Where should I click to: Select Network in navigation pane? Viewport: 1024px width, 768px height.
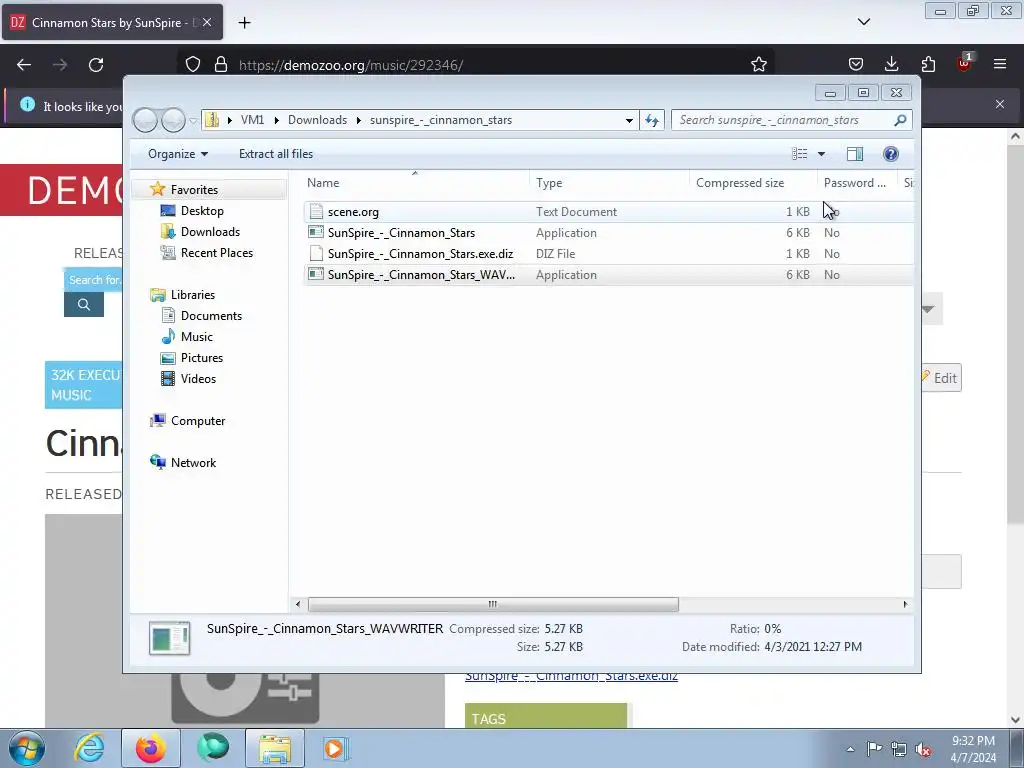(x=193, y=462)
